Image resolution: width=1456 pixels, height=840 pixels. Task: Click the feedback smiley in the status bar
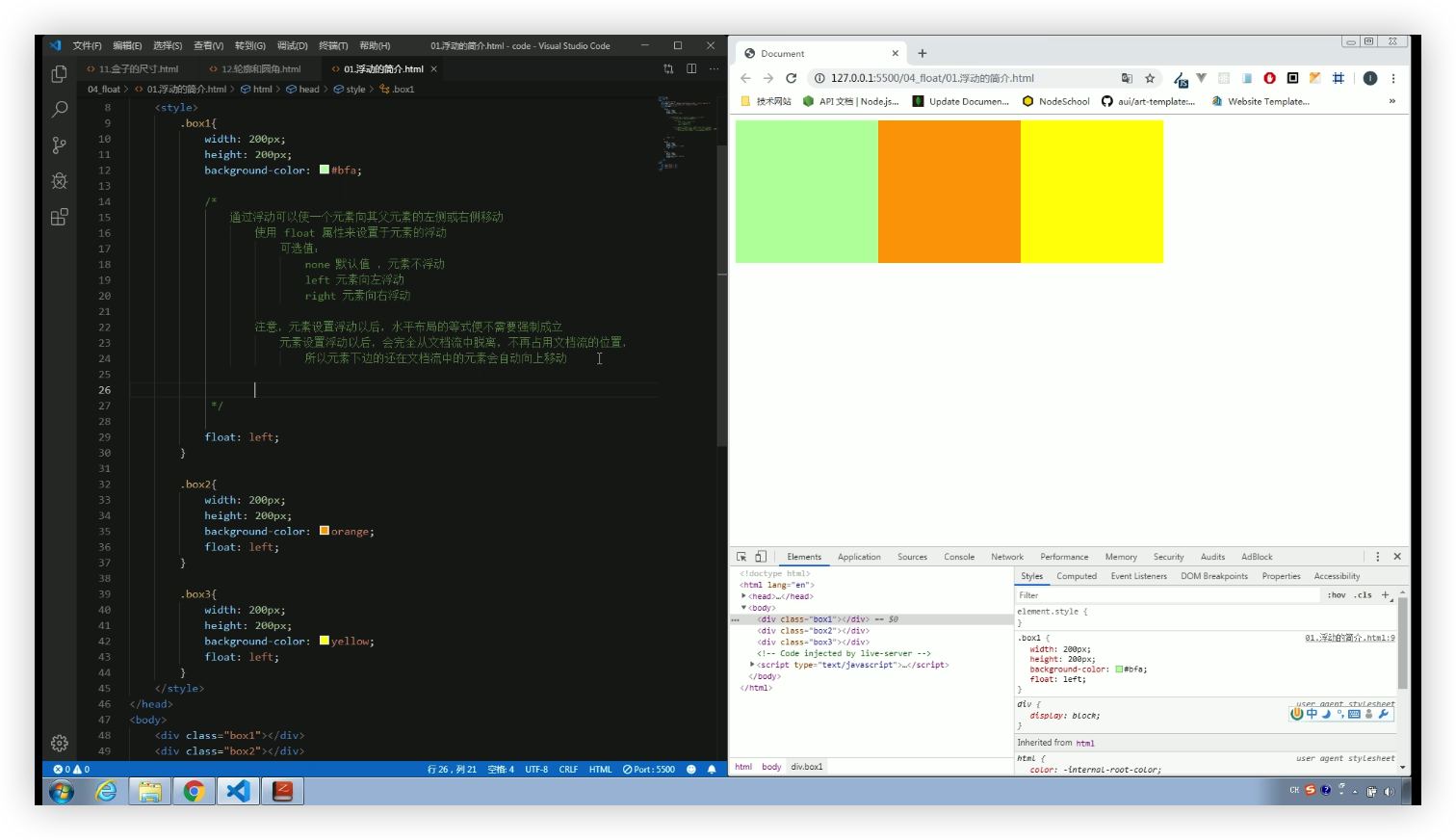click(691, 769)
